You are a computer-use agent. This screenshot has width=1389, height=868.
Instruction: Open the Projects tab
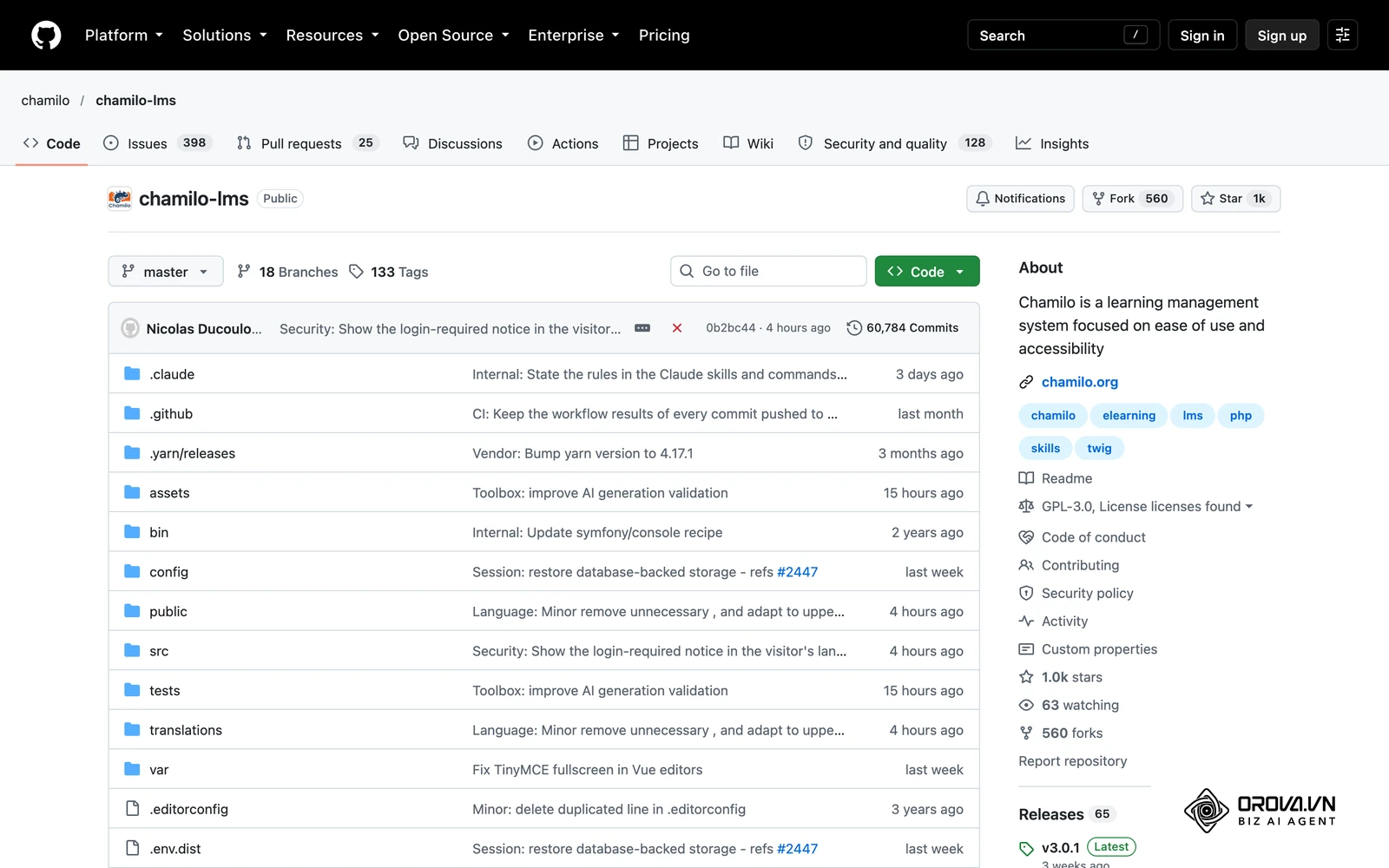tap(661, 143)
